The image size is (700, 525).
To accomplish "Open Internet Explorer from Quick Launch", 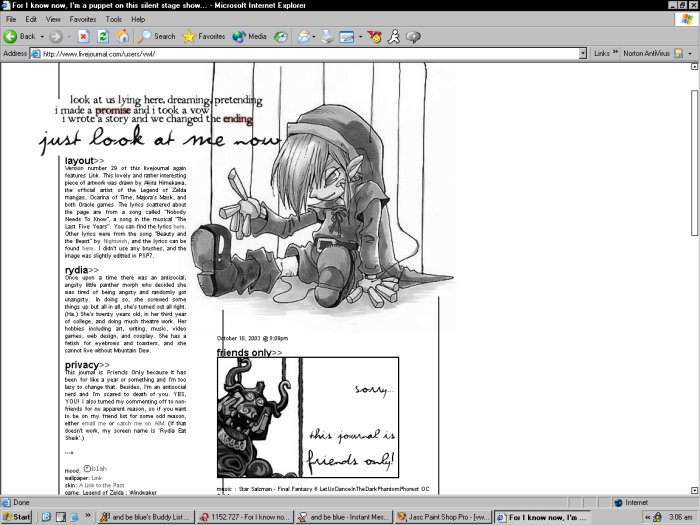I will 46,517.
